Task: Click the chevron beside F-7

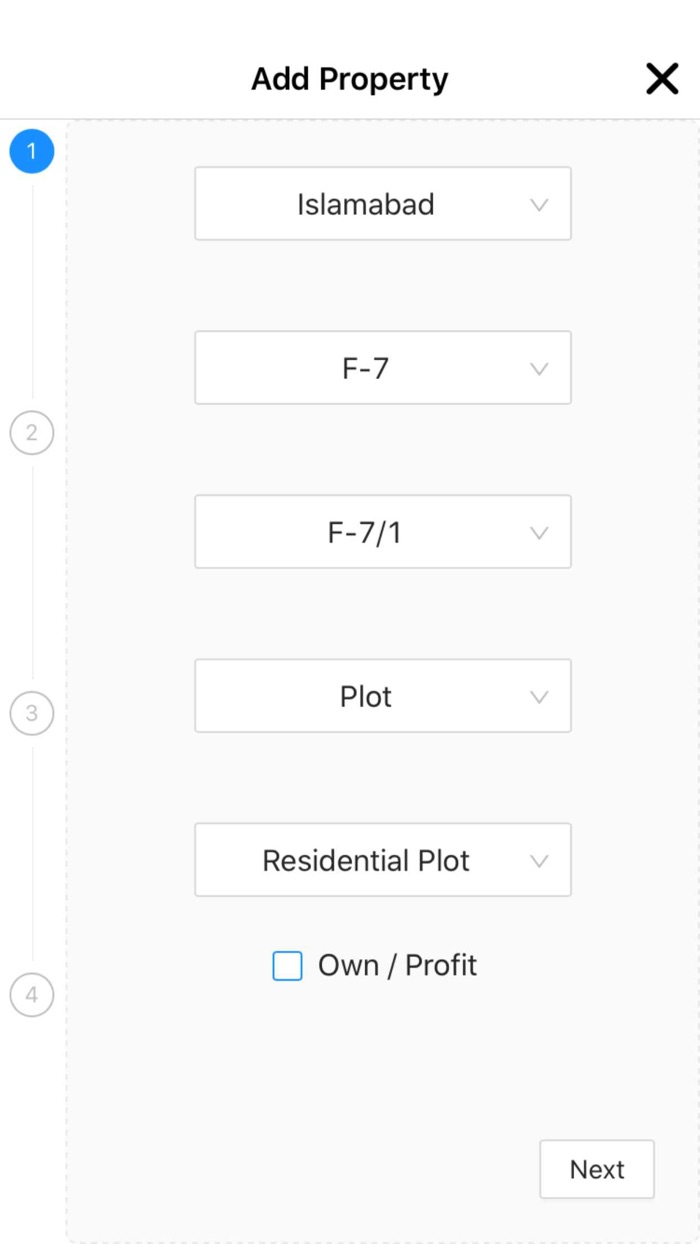Action: pyautogui.click(x=539, y=368)
